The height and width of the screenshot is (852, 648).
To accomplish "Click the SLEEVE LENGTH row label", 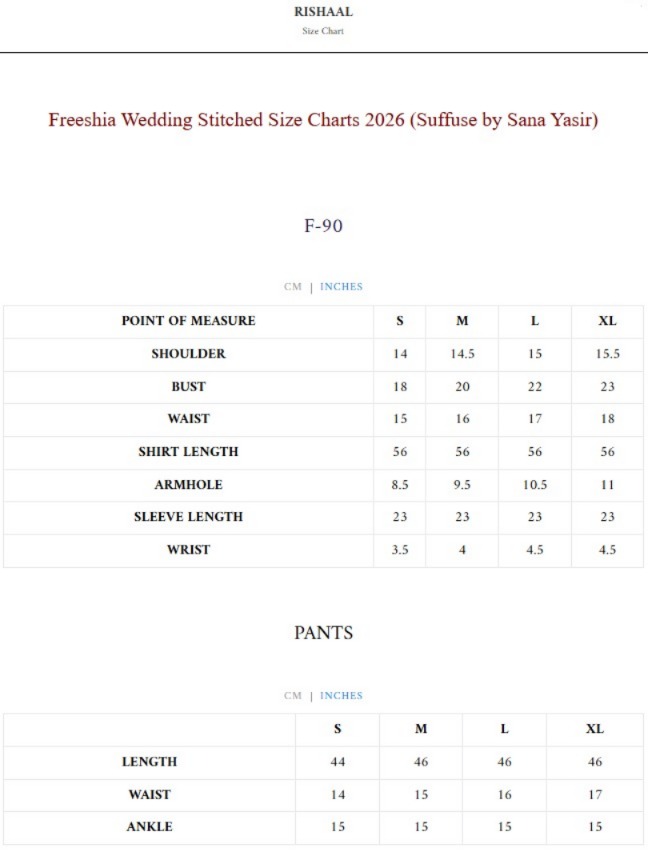I will pos(188,517).
